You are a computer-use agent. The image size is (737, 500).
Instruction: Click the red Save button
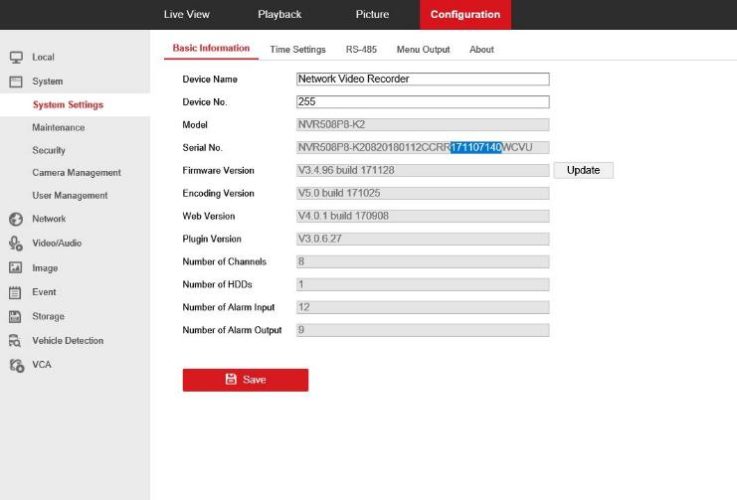click(x=245, y=380)
